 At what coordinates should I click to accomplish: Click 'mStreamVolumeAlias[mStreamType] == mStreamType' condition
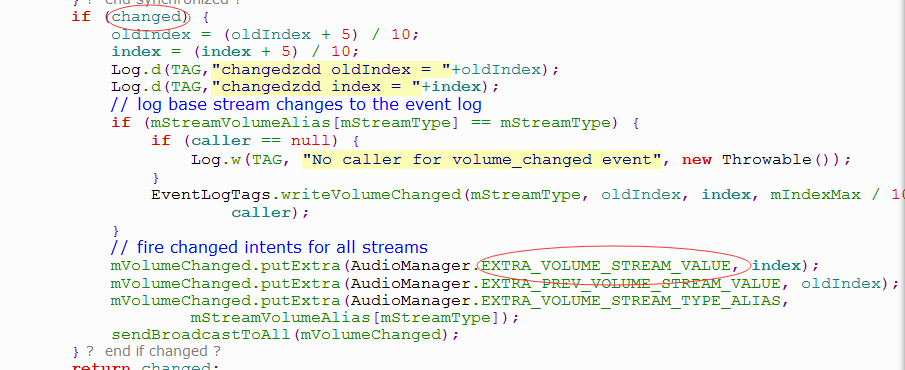coord(381,123)
